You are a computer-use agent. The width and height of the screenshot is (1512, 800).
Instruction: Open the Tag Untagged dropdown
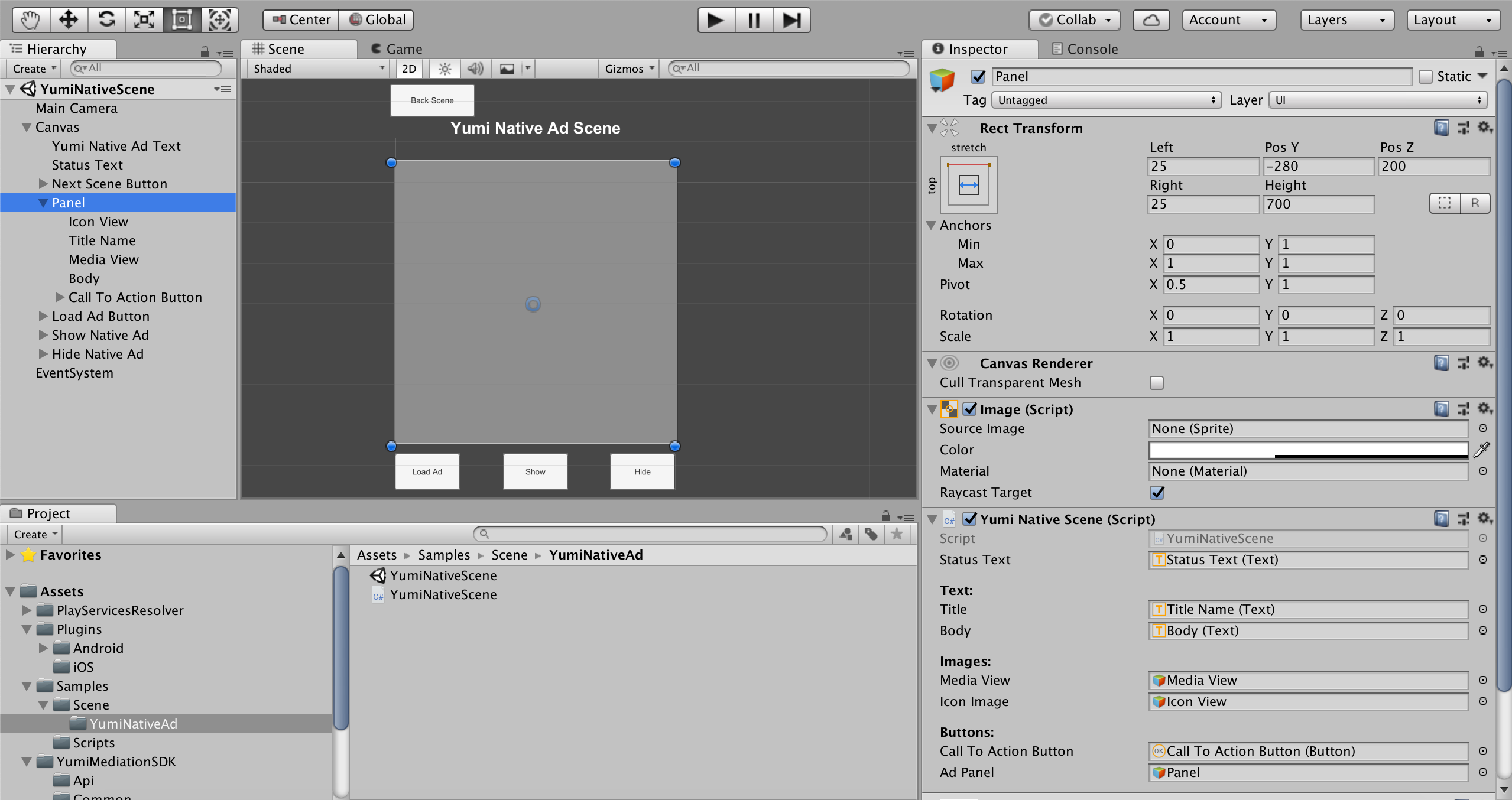pyautogui.click(x=1105, y=100)
